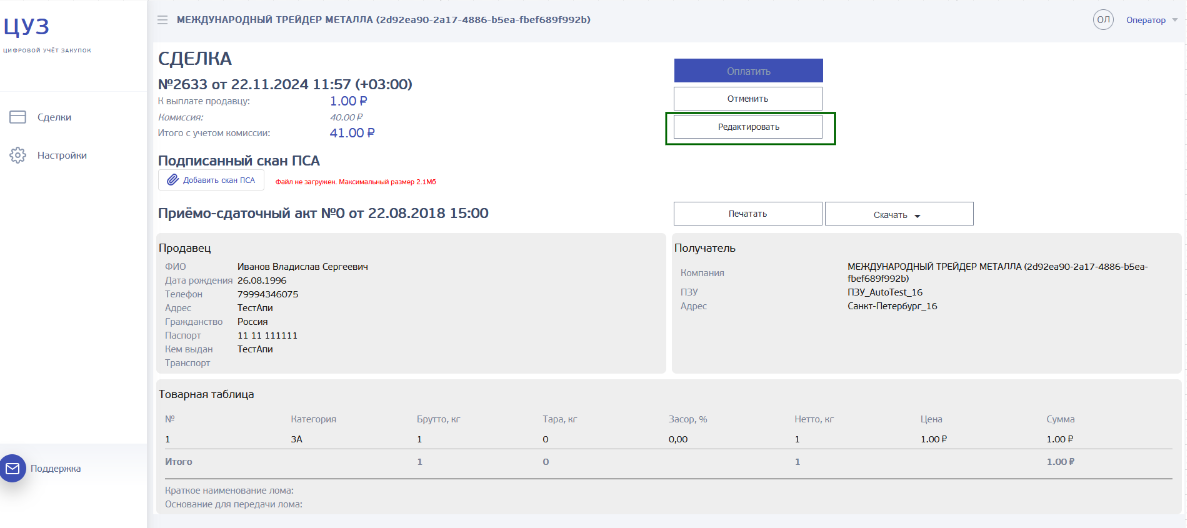The height and width of the screenshot is (528, 1187).
Task: Select the first row with category 3А
Action: pos(296,439)
